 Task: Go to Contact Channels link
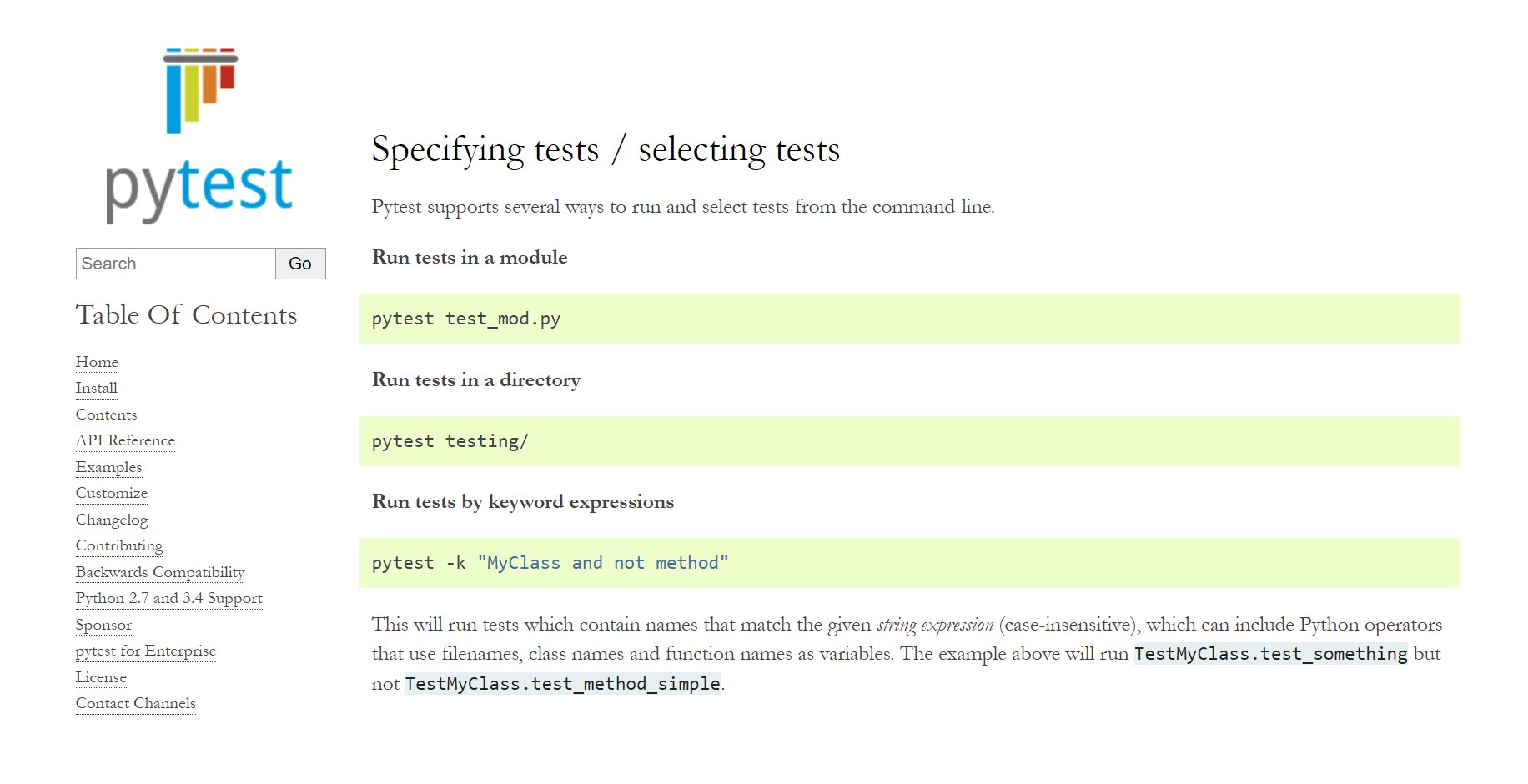point(135,703)
